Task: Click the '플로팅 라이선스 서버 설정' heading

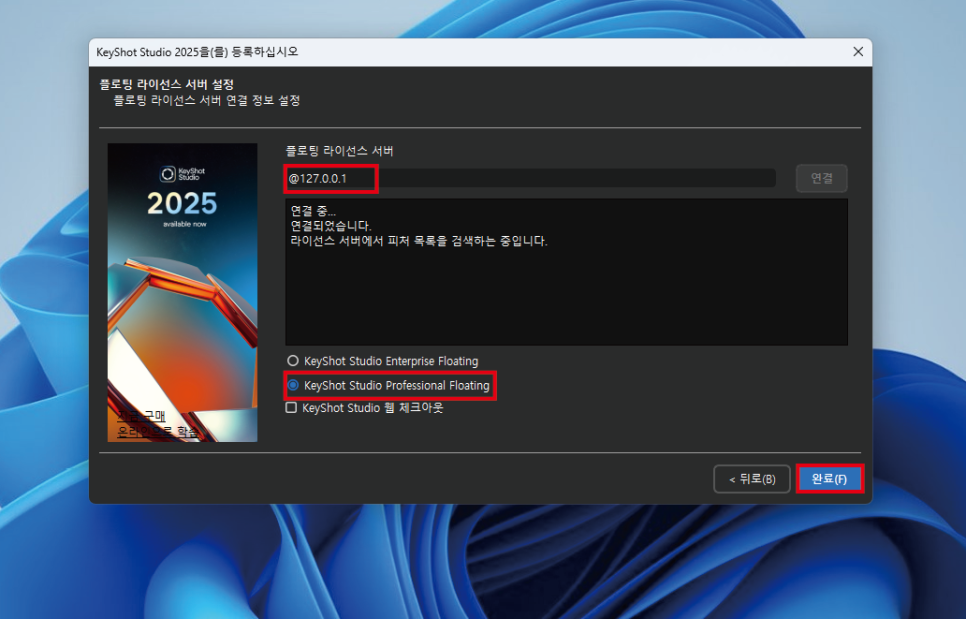Action: 167,84
